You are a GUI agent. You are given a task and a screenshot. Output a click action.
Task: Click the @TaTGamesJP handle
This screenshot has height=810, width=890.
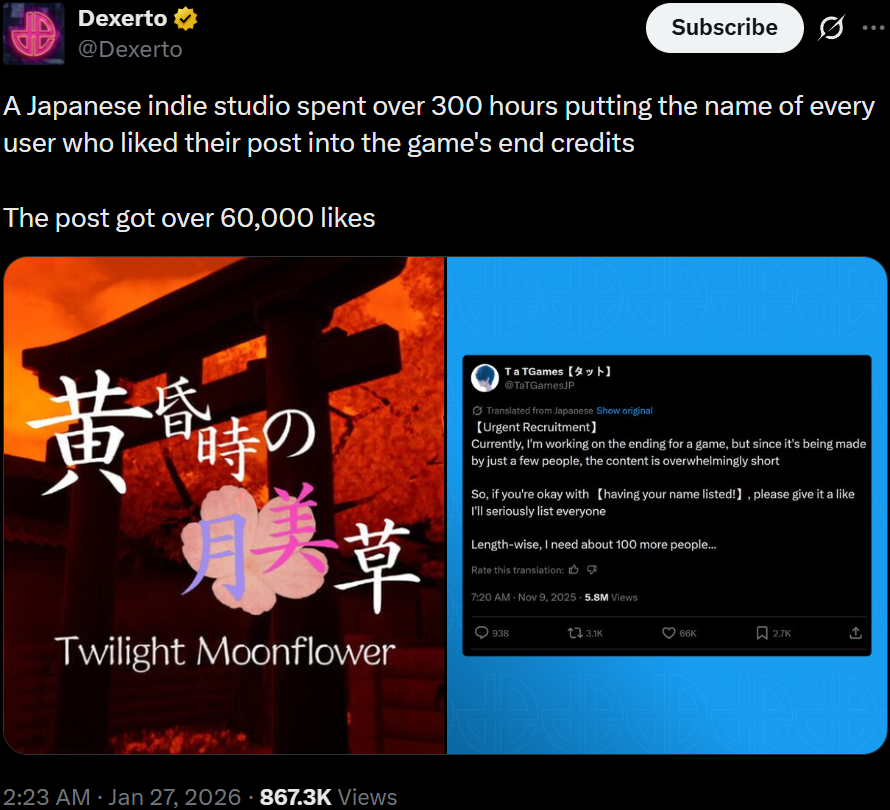coord(539,385)
